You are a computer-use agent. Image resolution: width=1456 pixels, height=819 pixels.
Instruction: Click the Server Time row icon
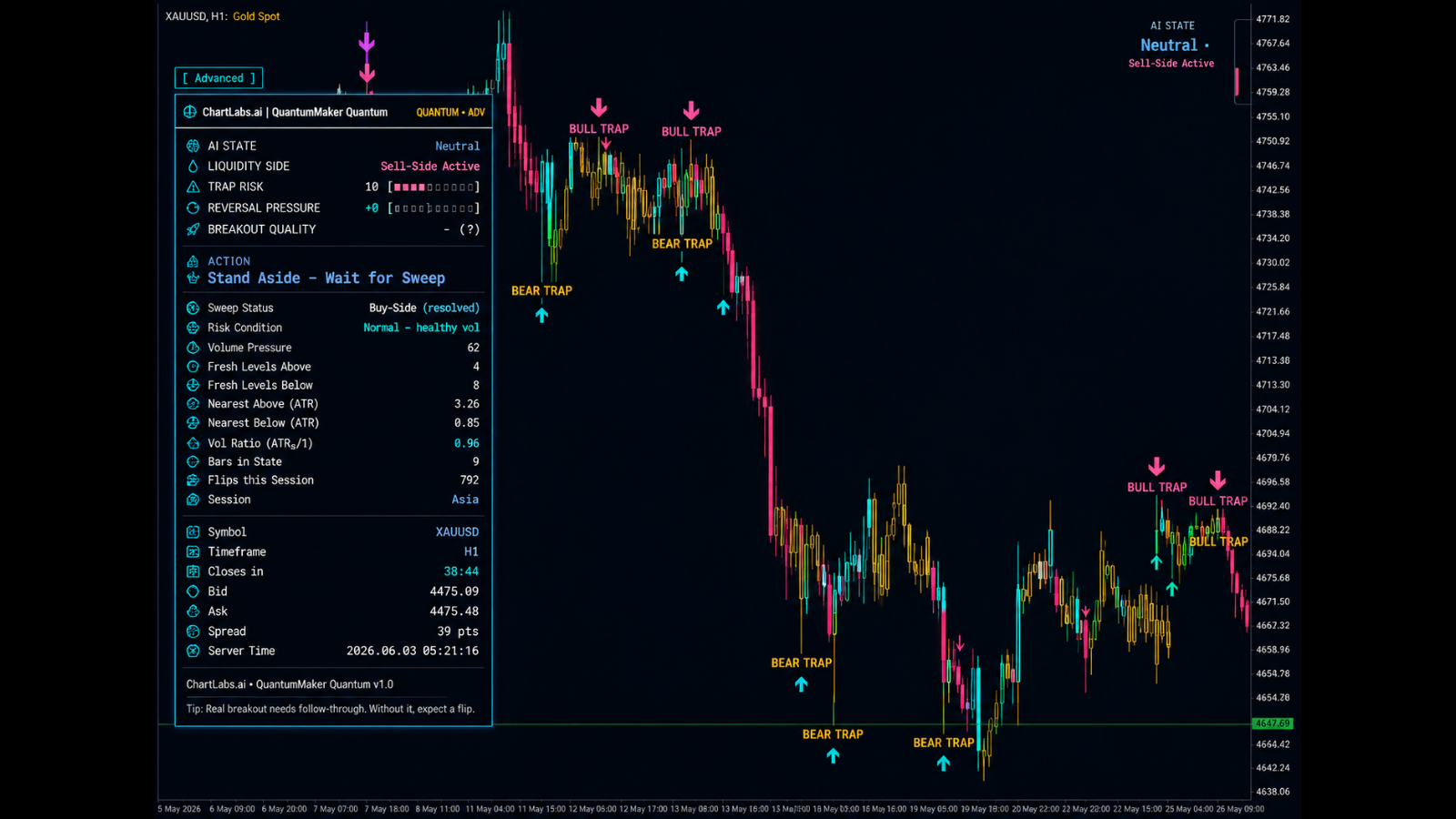[x=193, y=651]
